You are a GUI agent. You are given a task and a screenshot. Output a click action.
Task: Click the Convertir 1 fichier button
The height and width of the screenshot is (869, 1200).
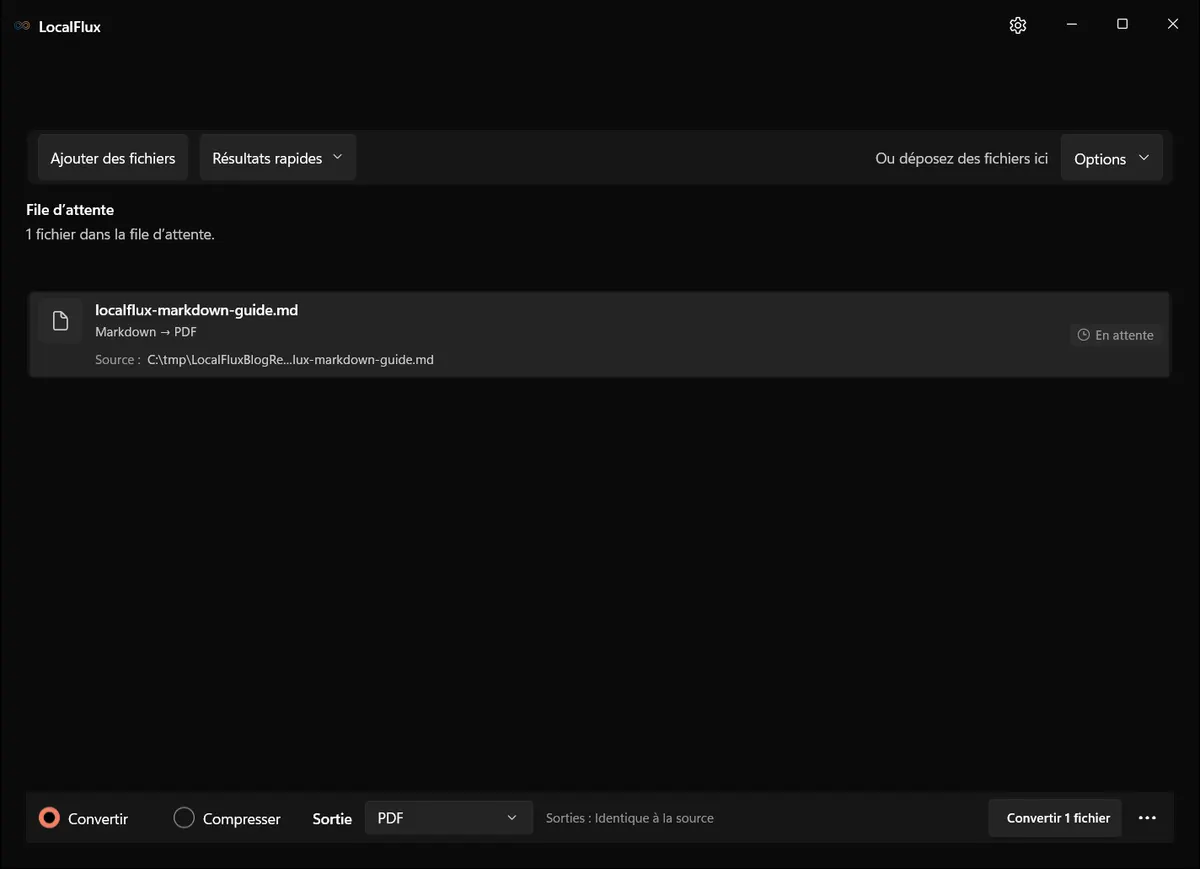click(x=1058, y=818)
